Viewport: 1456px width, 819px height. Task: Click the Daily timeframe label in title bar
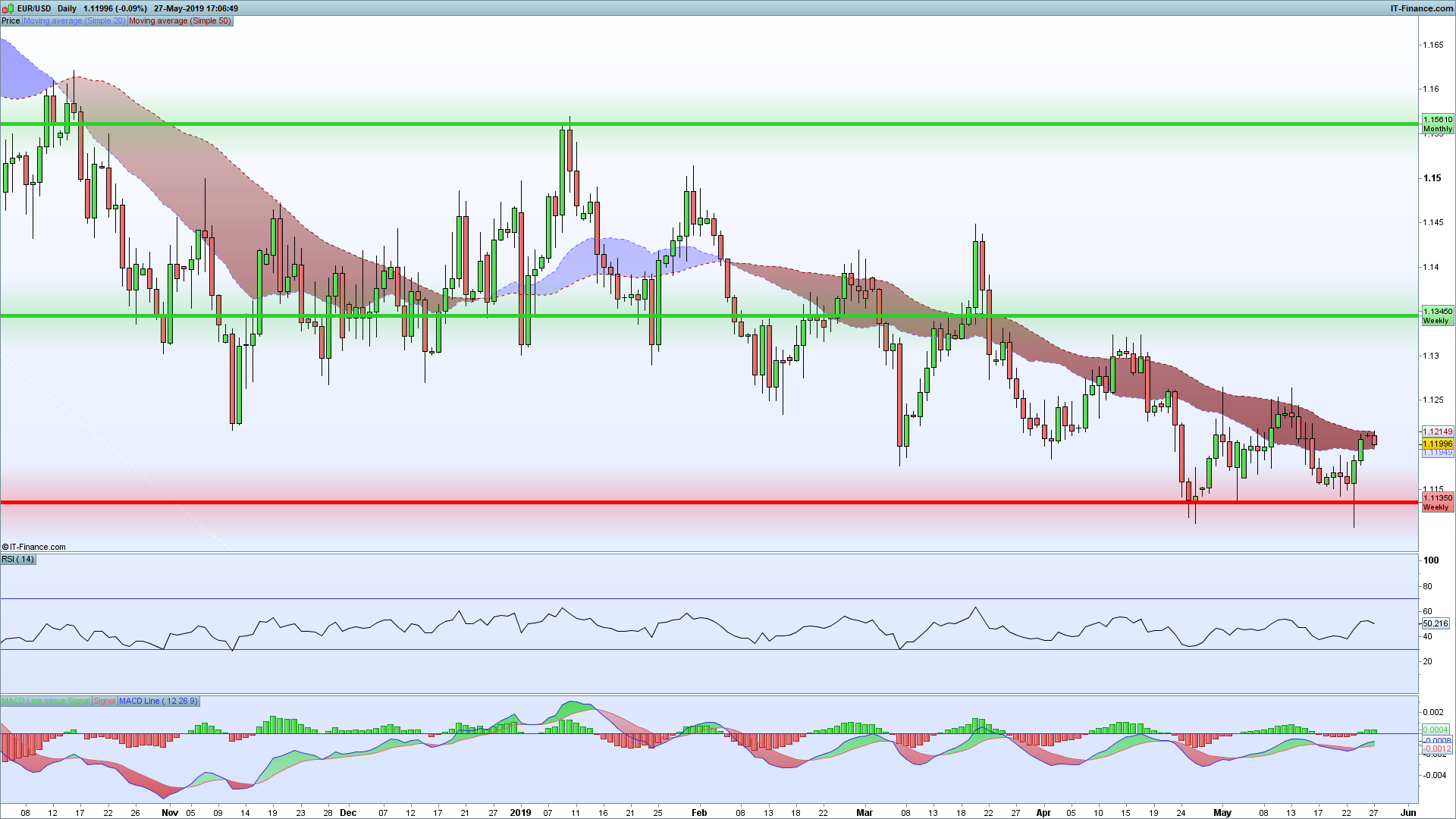point(67,8)
